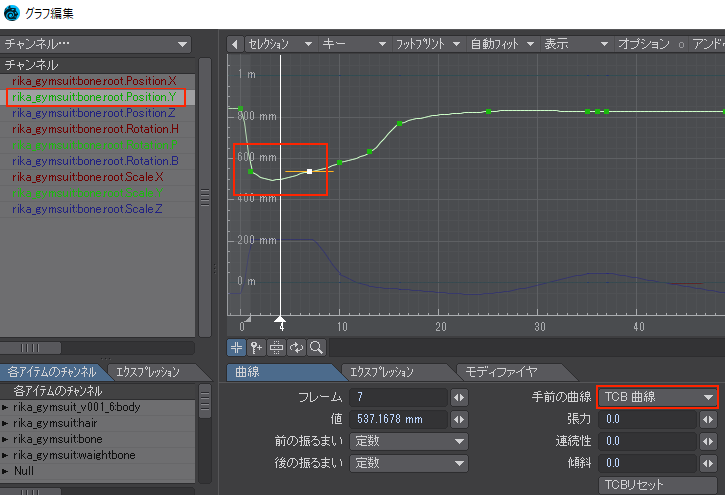Click the 張力 value field
725x495 pixels.
pos(647,419)
